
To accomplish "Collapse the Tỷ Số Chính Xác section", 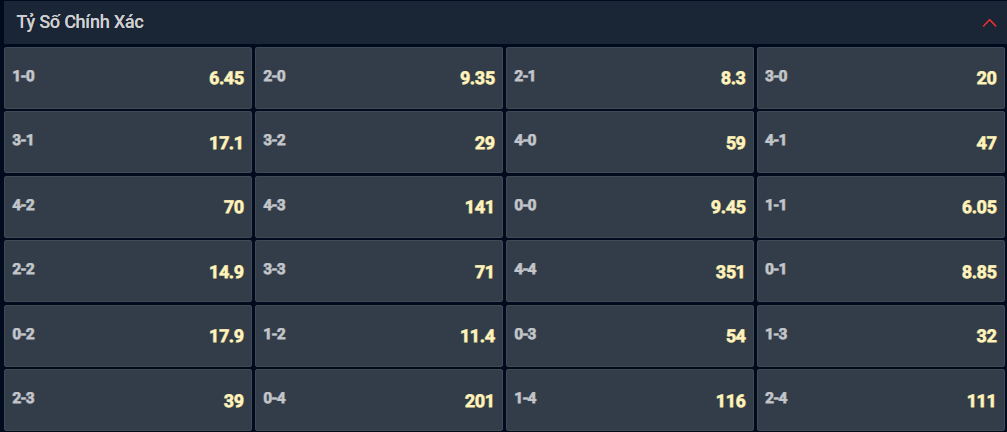I will [988, 23].
